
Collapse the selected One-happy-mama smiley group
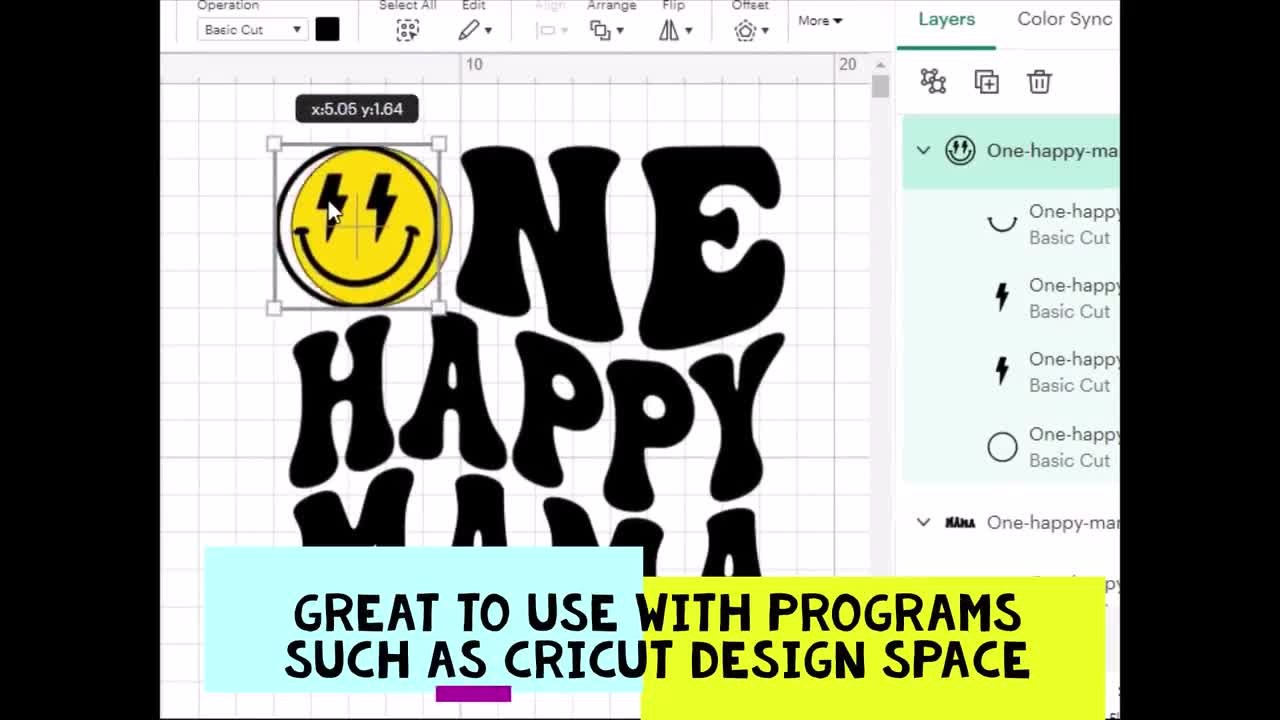(x=923, y=151)
